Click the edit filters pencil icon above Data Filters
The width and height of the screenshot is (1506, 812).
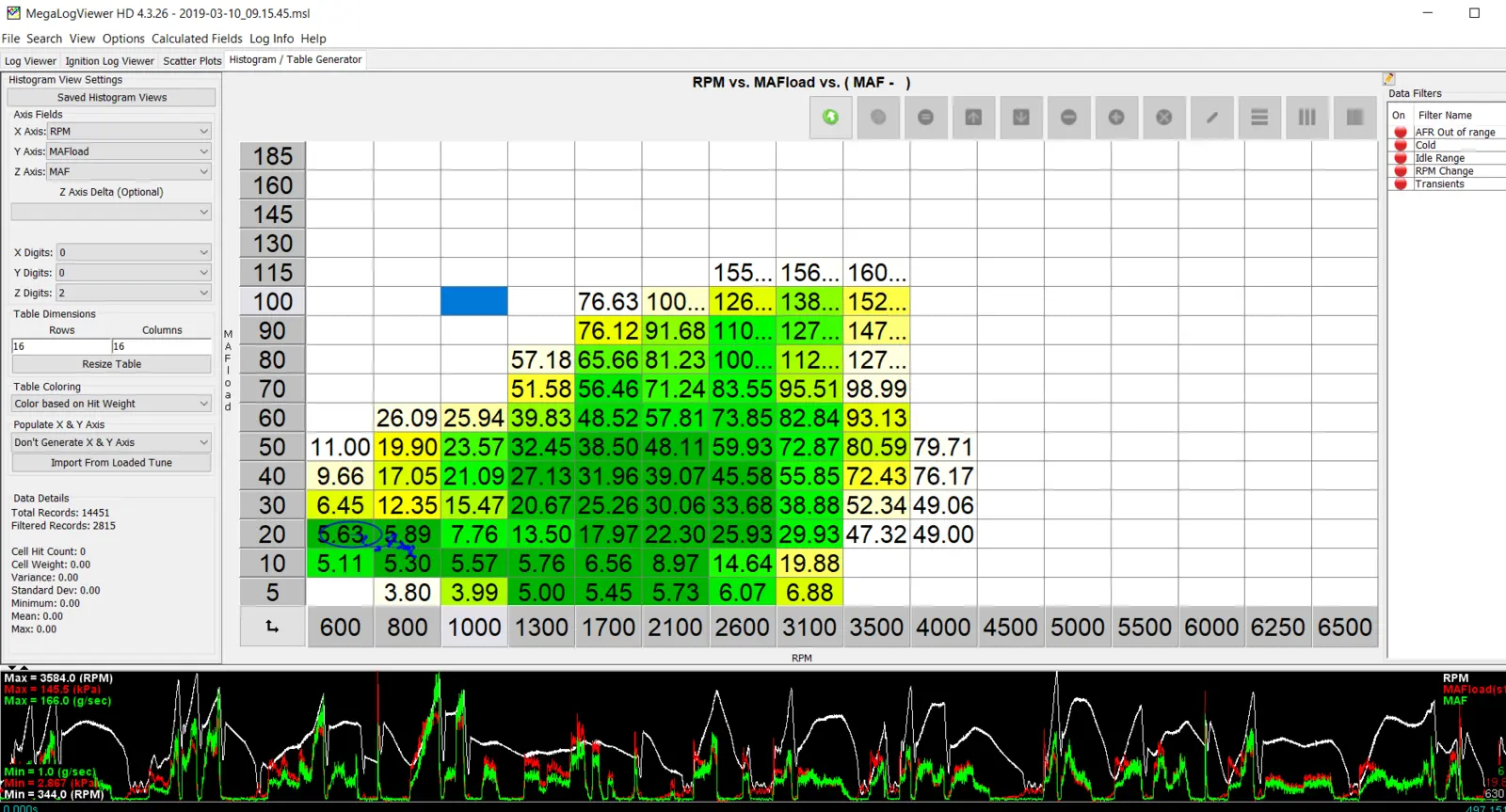coord(1388,79)
